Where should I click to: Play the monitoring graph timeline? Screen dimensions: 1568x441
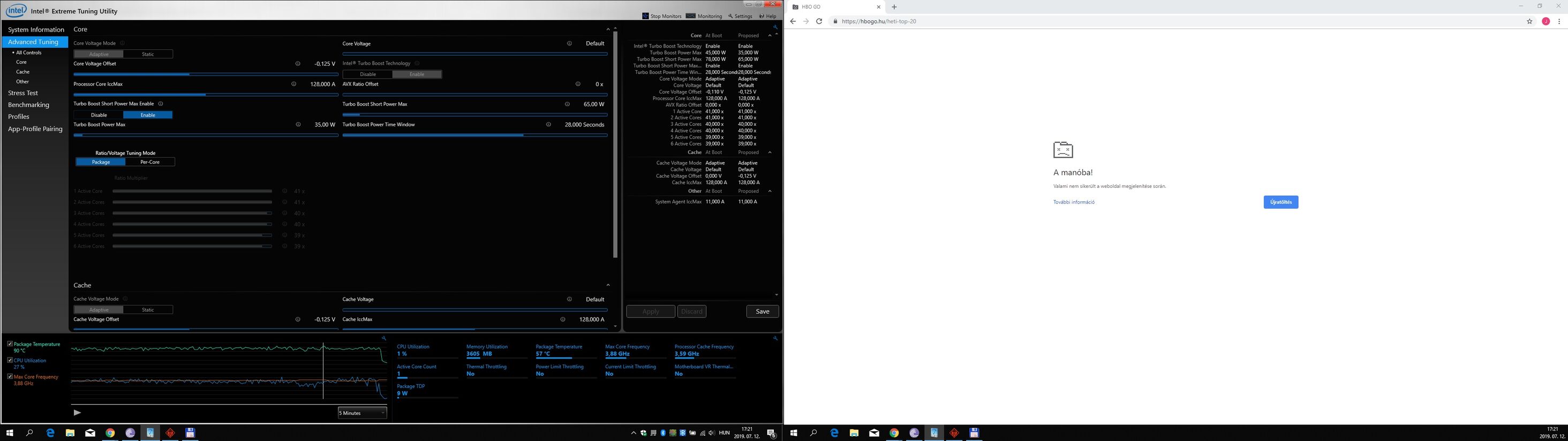77,413
